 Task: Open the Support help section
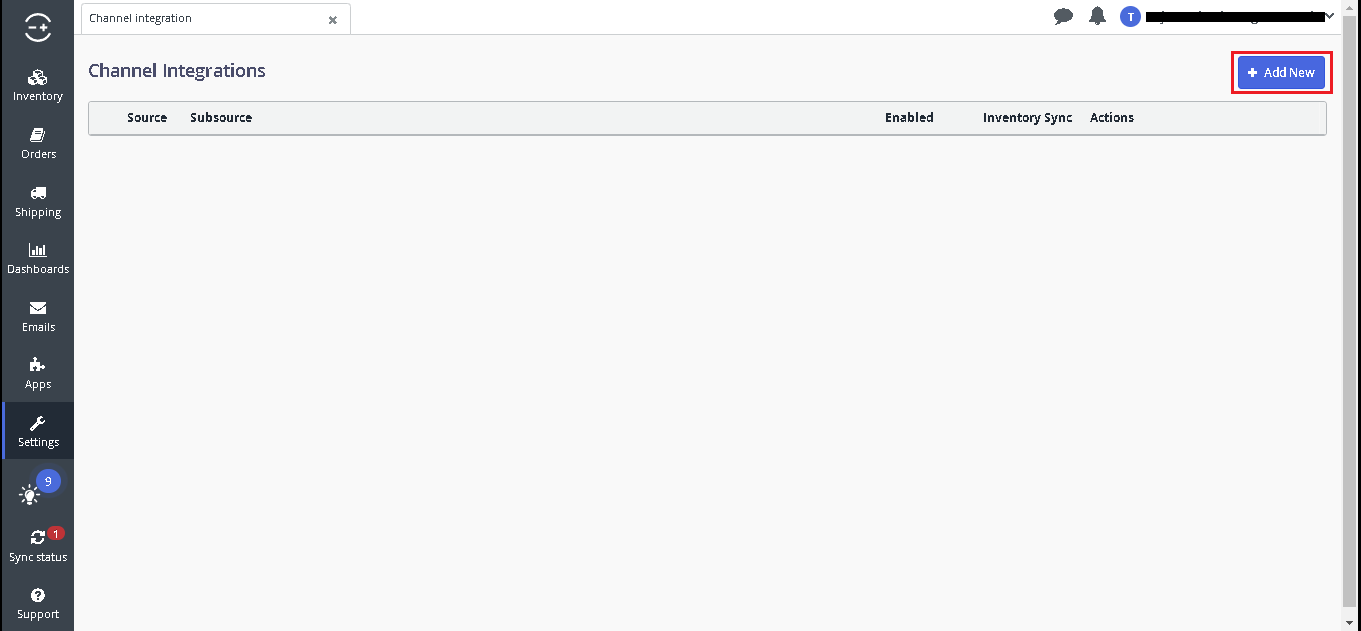pos(38,604)
